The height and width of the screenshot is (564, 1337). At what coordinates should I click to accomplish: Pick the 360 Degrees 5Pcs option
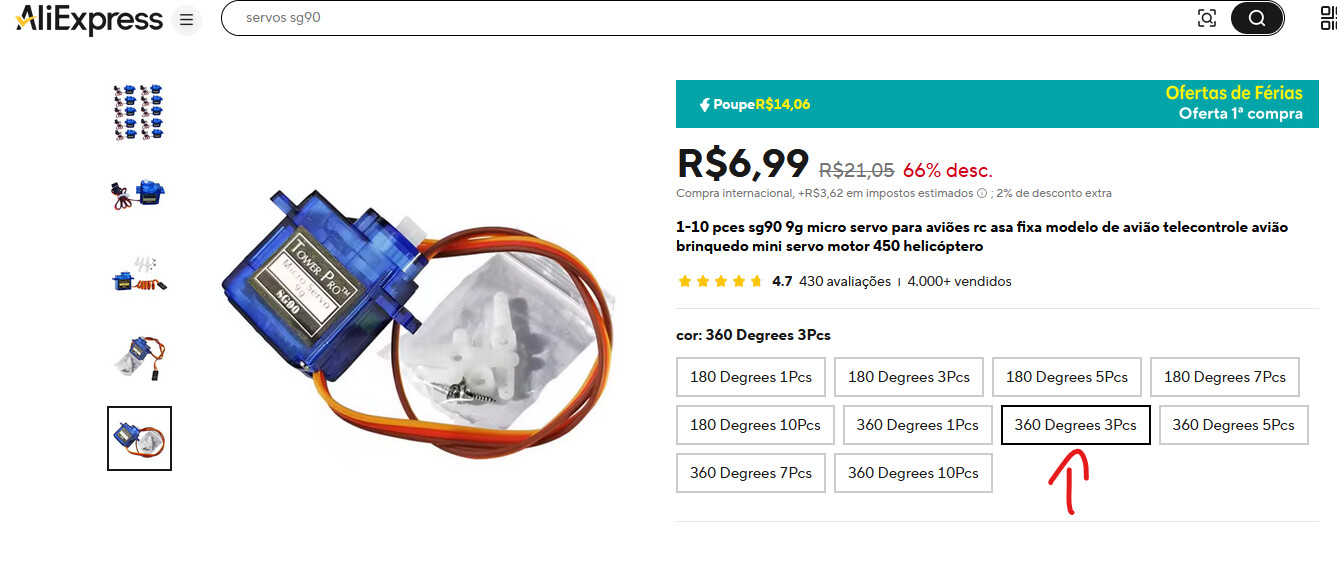1233,425
